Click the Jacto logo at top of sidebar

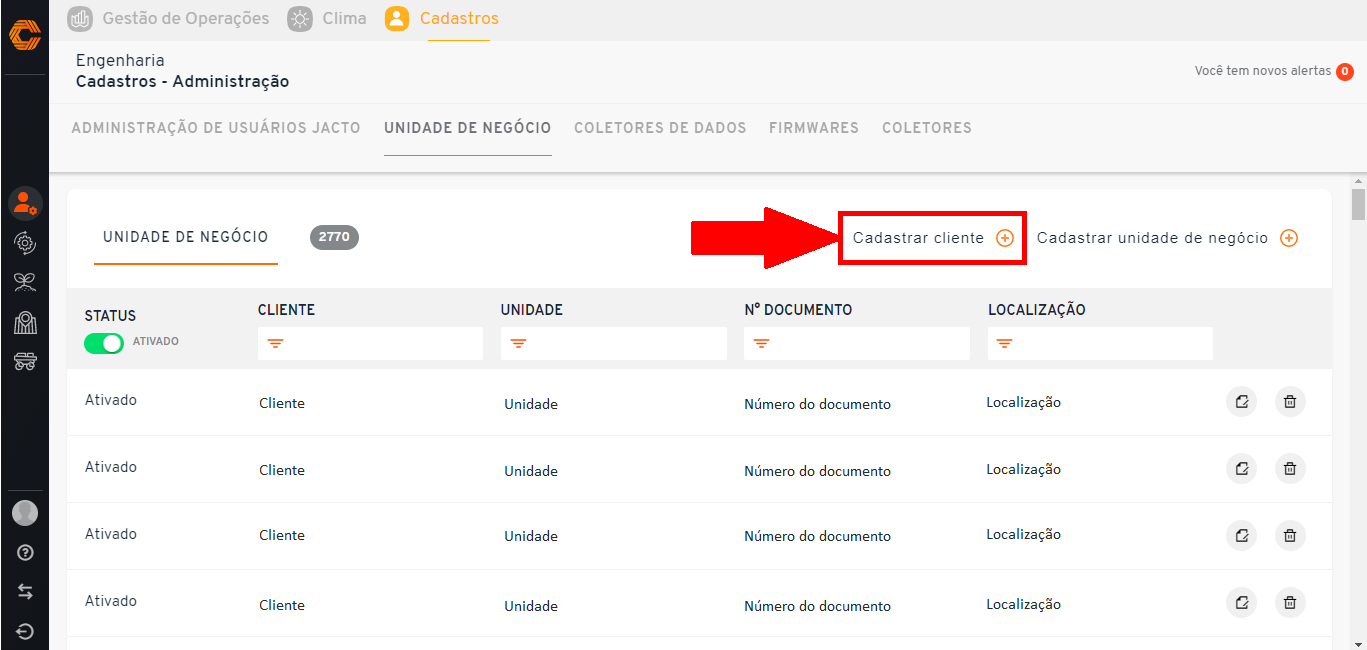(24, 35)
